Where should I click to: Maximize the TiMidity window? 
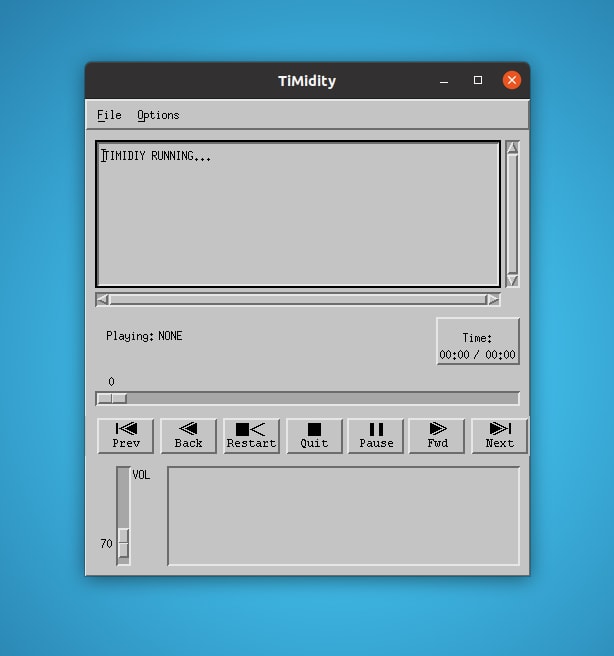point(478,80)
